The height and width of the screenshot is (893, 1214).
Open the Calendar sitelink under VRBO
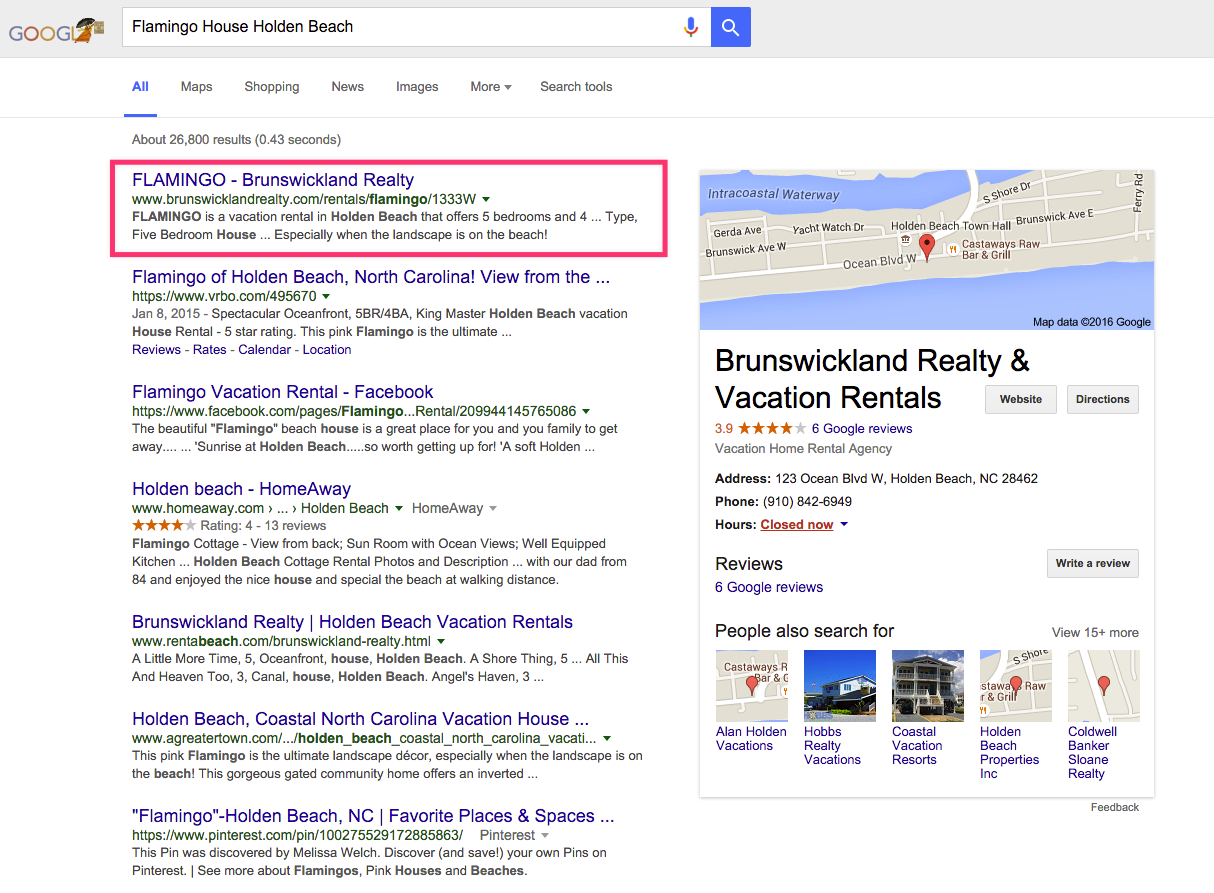click(x=265, y=350)
